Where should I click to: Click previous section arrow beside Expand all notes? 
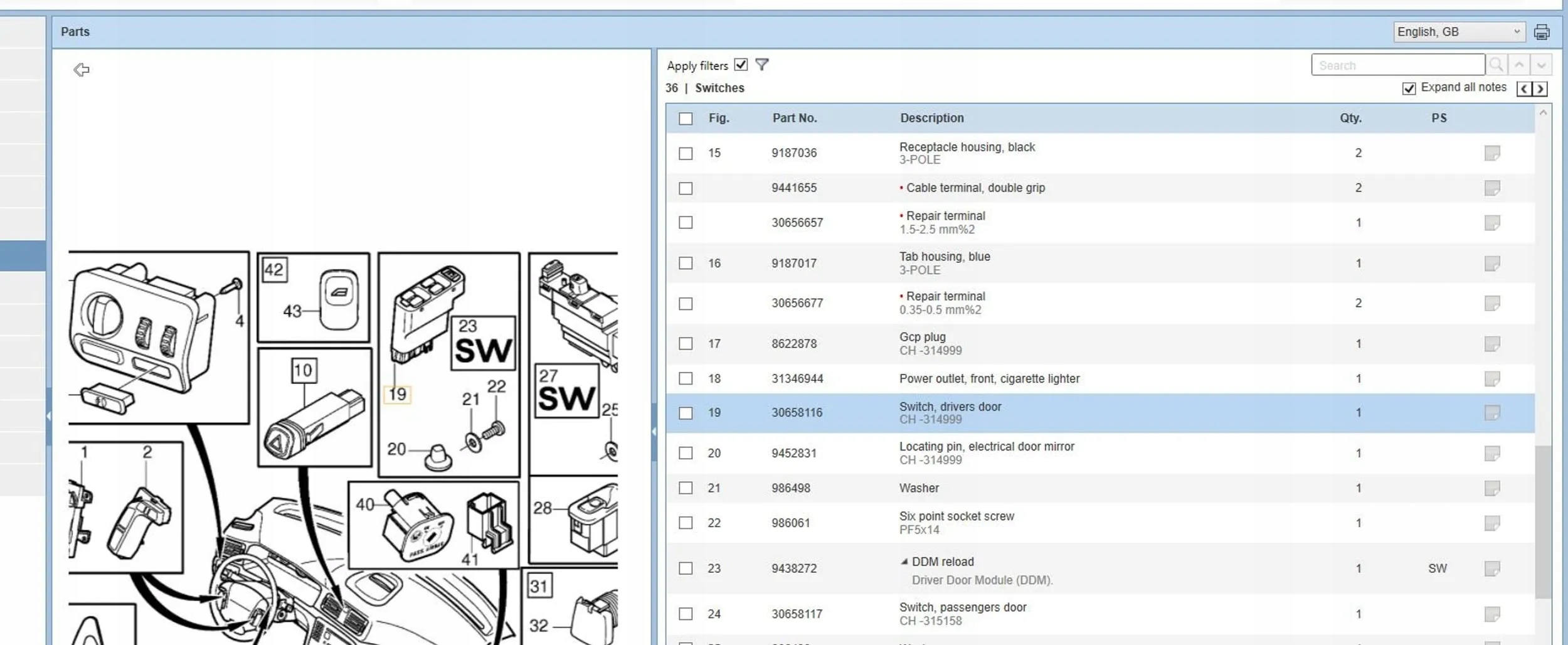pos(1524,88)
